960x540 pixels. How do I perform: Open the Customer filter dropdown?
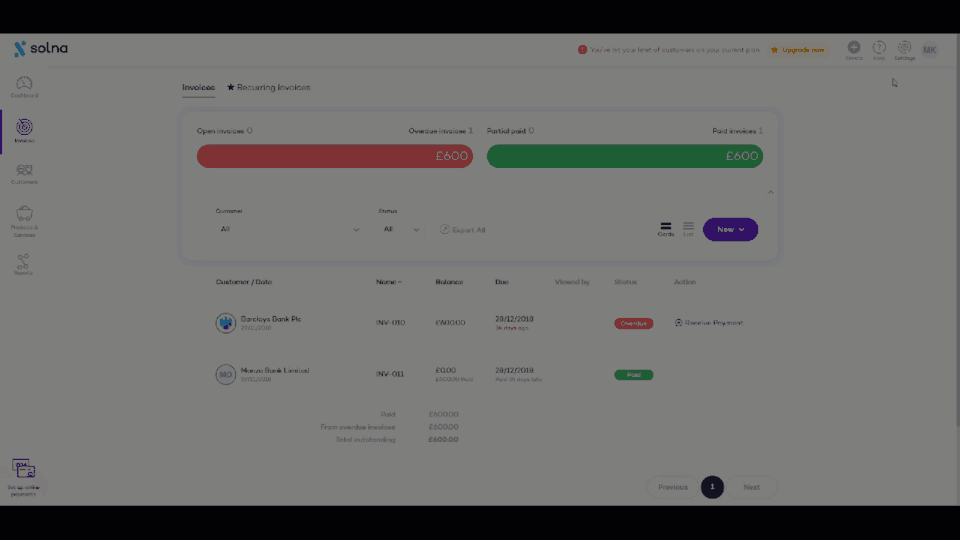point(288,230)
